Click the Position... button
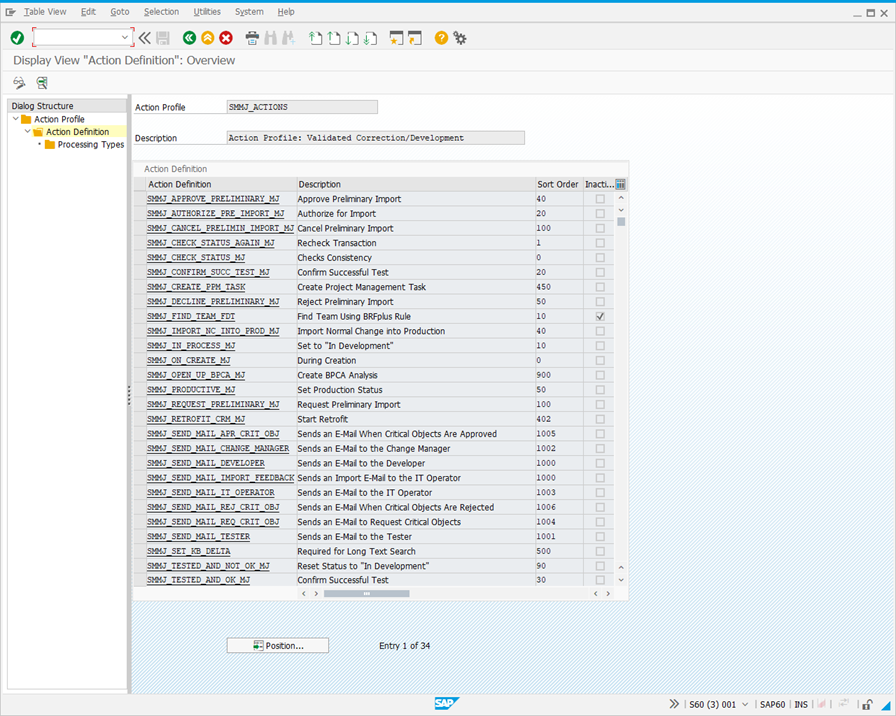 pyautogui.click(x=277, y=645)
